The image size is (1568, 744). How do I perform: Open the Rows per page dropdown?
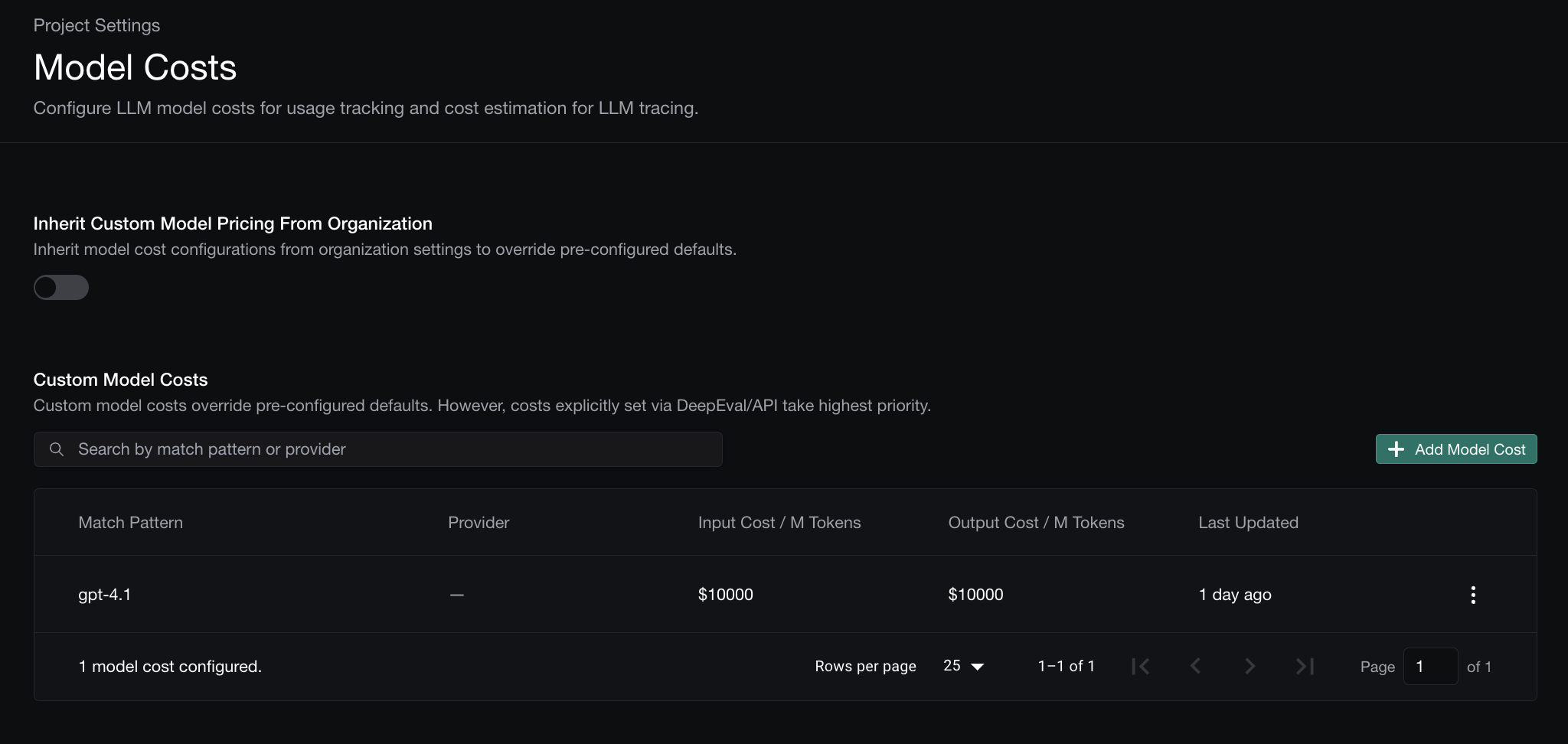point(963,667)
